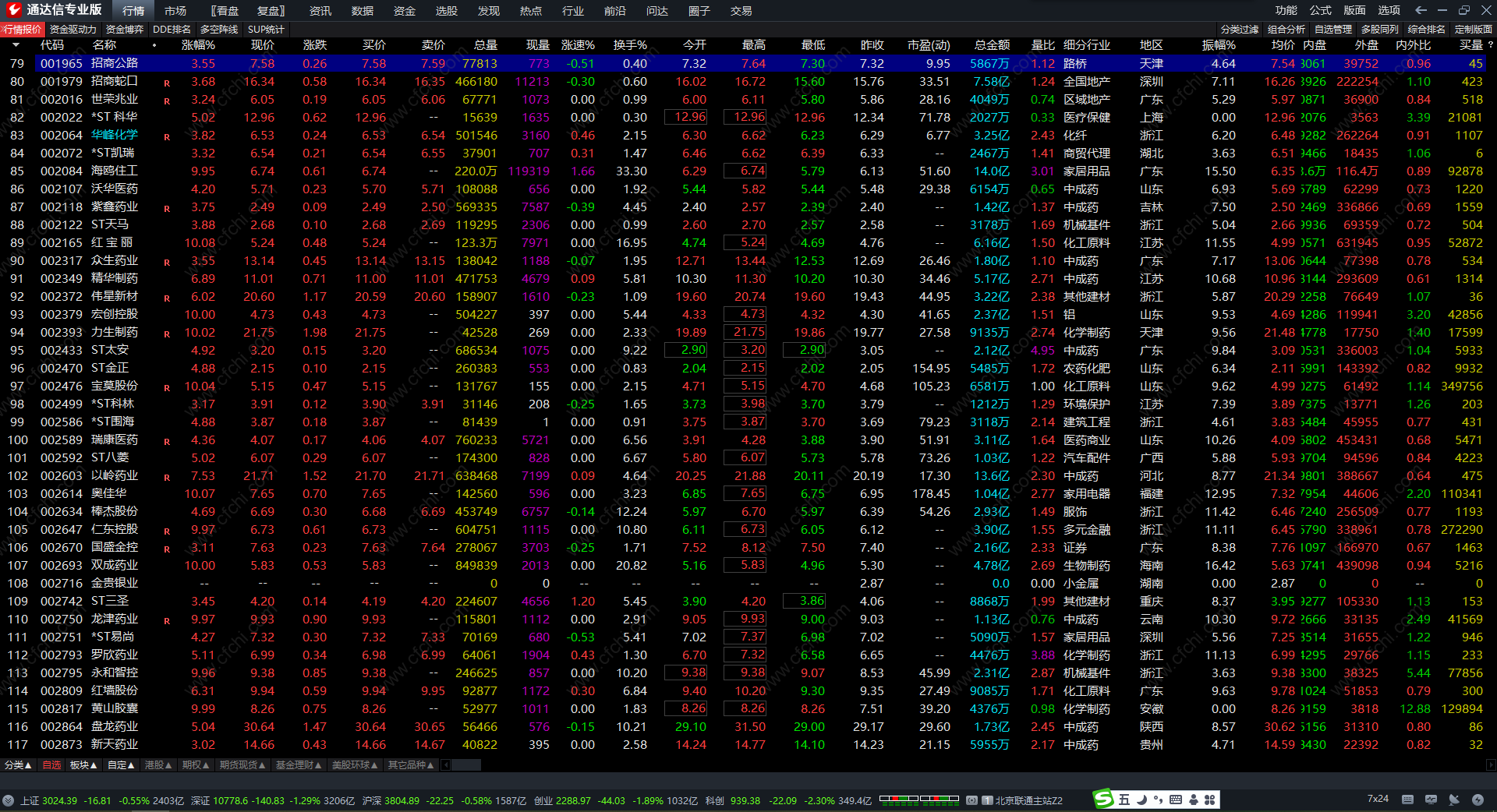Image resolution: width=1497 pixels, height=812 pixels.
Task: Open the header row dropdown triangle
Action: (x=16, y=45)
